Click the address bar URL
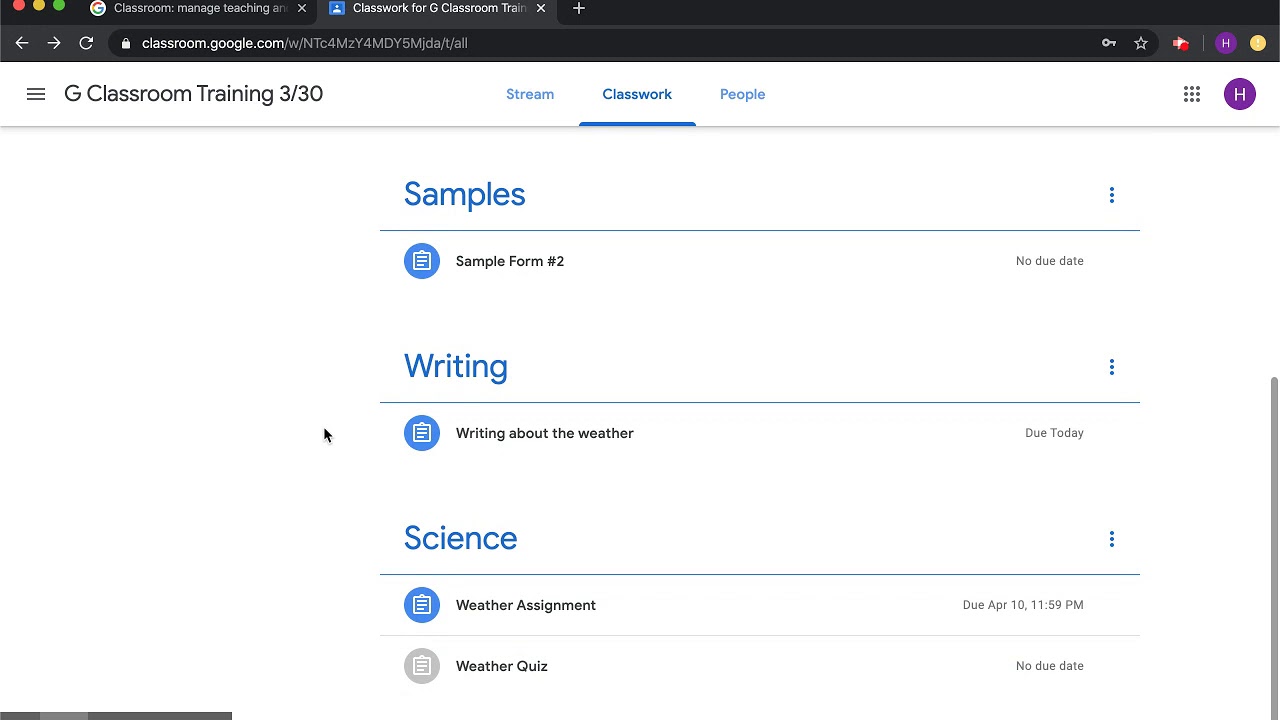This screenshot has height=720, width=1280. (305, 43)
